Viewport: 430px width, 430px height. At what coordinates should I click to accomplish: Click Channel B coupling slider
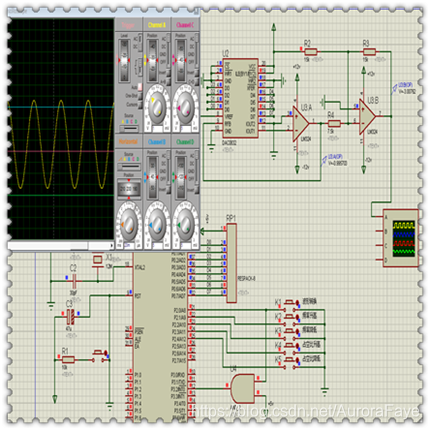tap(168, 168)
